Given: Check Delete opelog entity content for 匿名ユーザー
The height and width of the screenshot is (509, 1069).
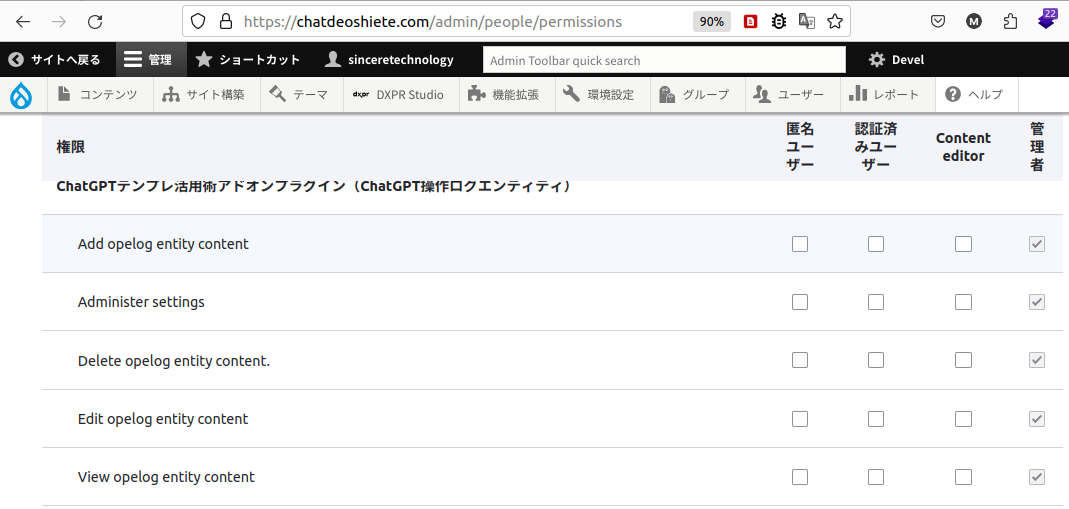Looking at the screenshot, I should tap(800, 360).
